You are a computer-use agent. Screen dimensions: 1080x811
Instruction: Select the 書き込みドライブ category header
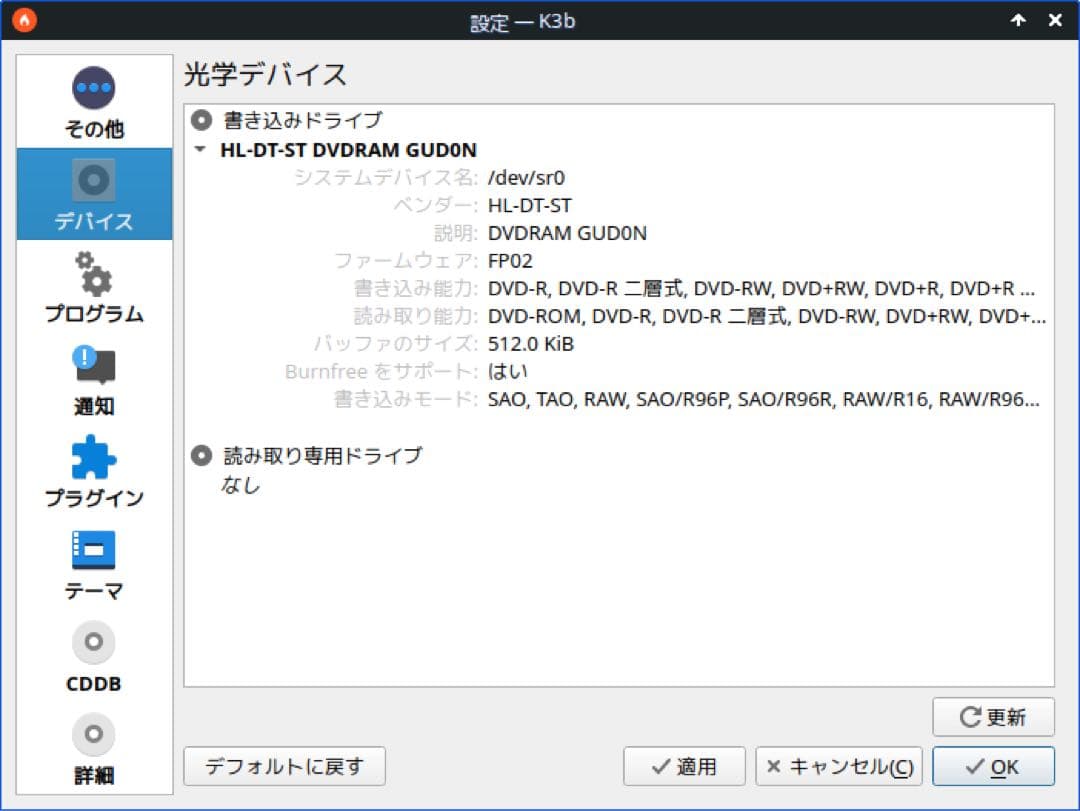(302, 121)
